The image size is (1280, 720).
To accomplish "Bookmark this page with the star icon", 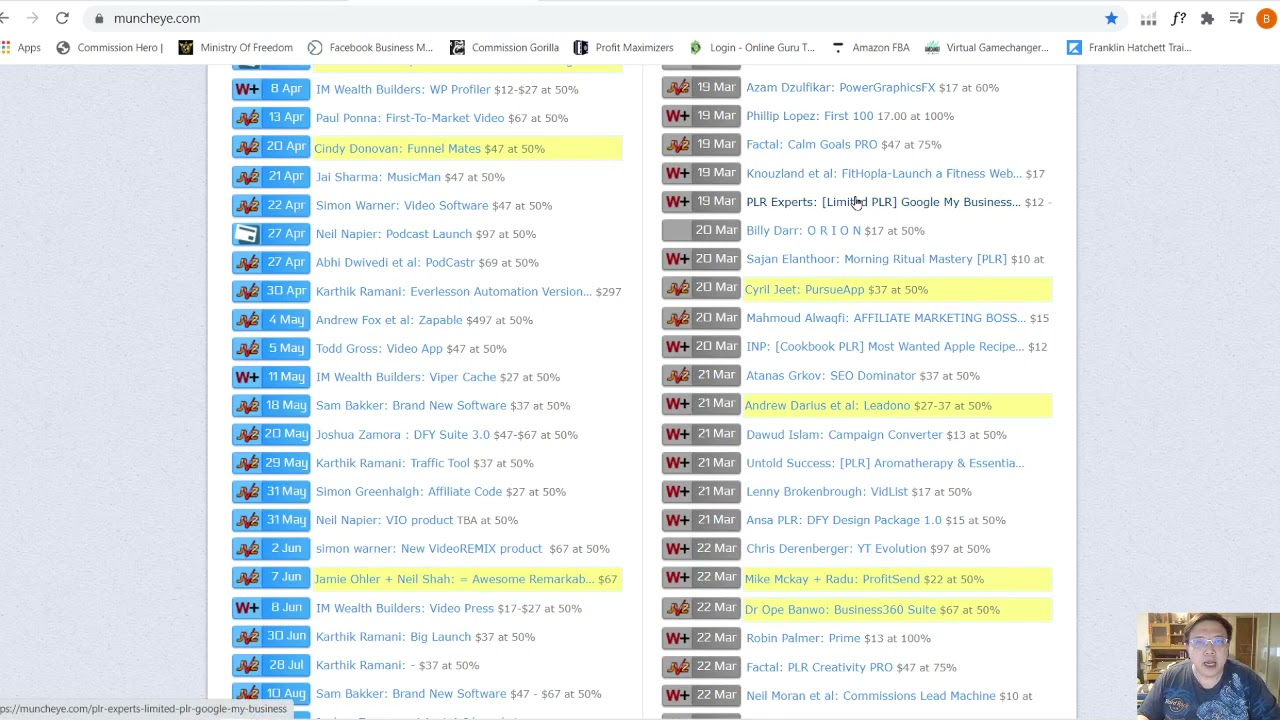I will (1111, 18).
